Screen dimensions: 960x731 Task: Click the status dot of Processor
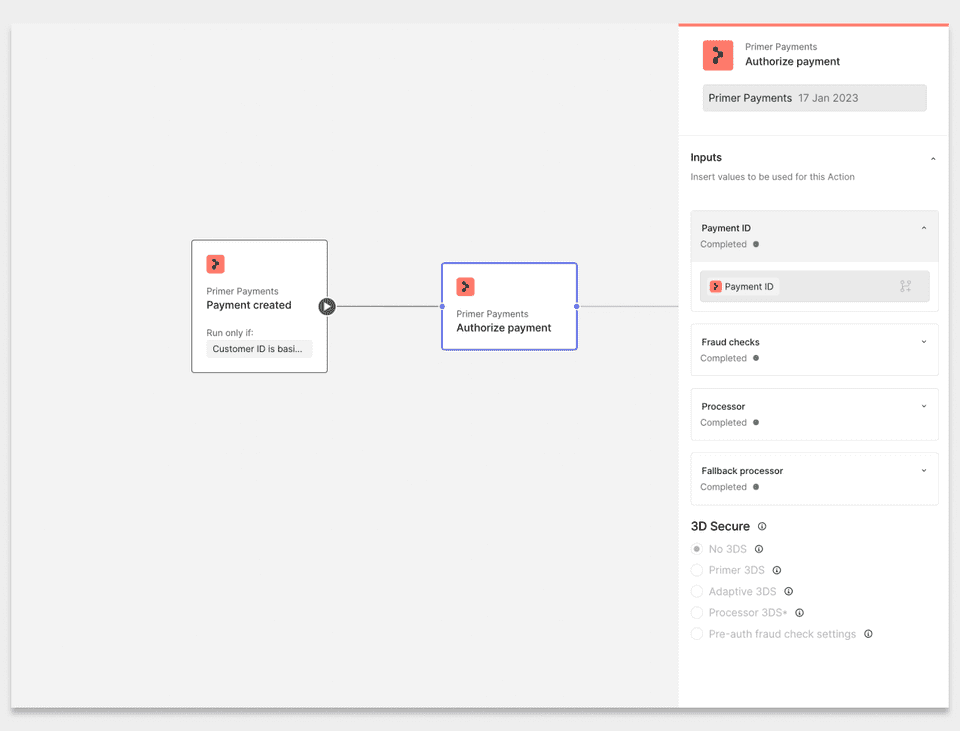pos(756,422)
